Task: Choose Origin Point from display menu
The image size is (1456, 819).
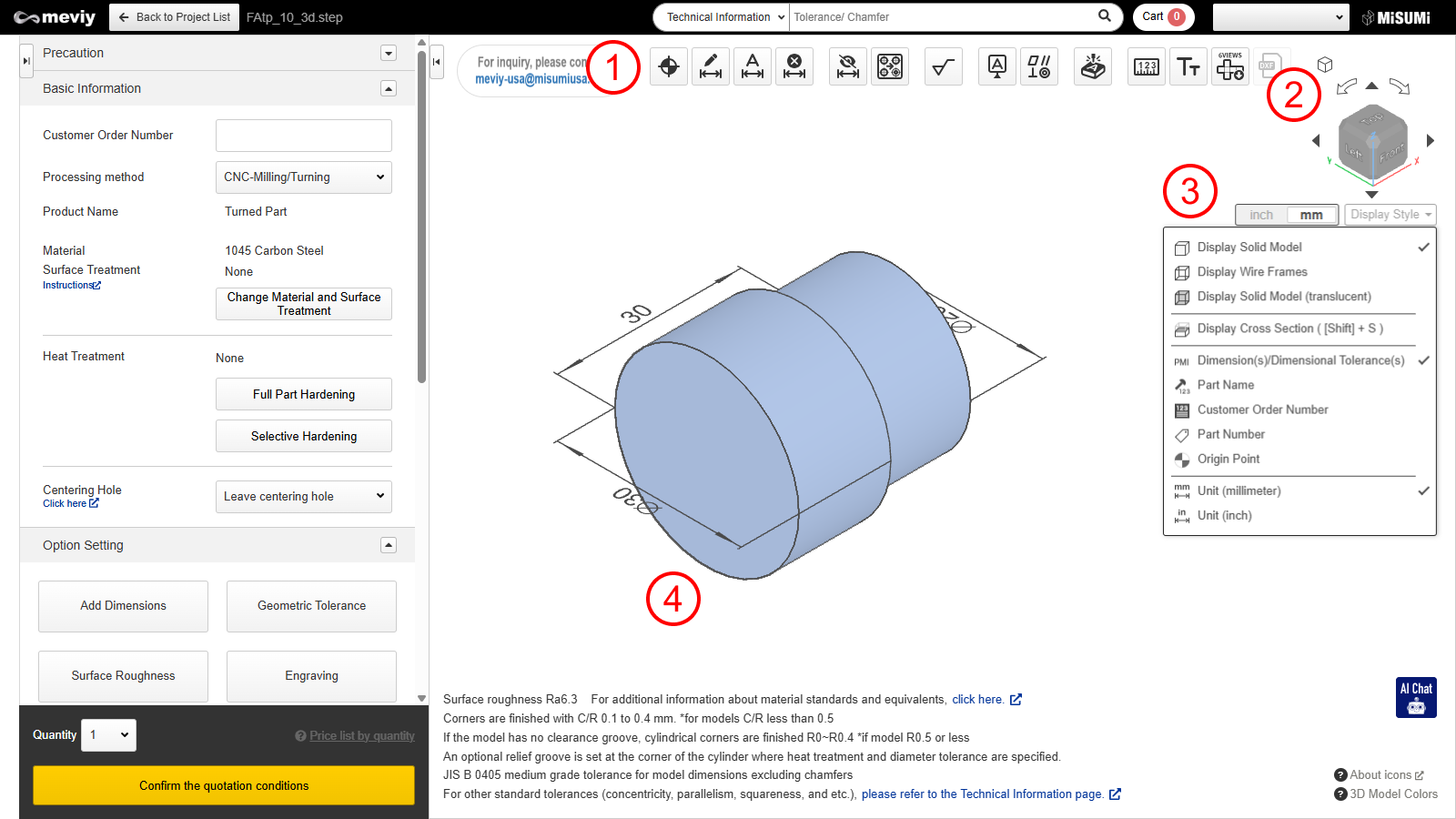Action: click(1228, 460)
